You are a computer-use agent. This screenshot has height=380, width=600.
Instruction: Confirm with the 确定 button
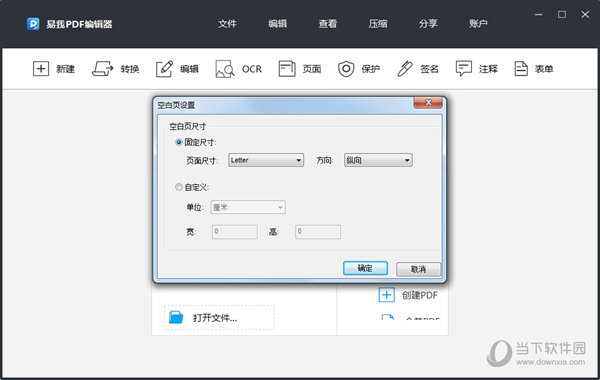[x=365, y=268]
